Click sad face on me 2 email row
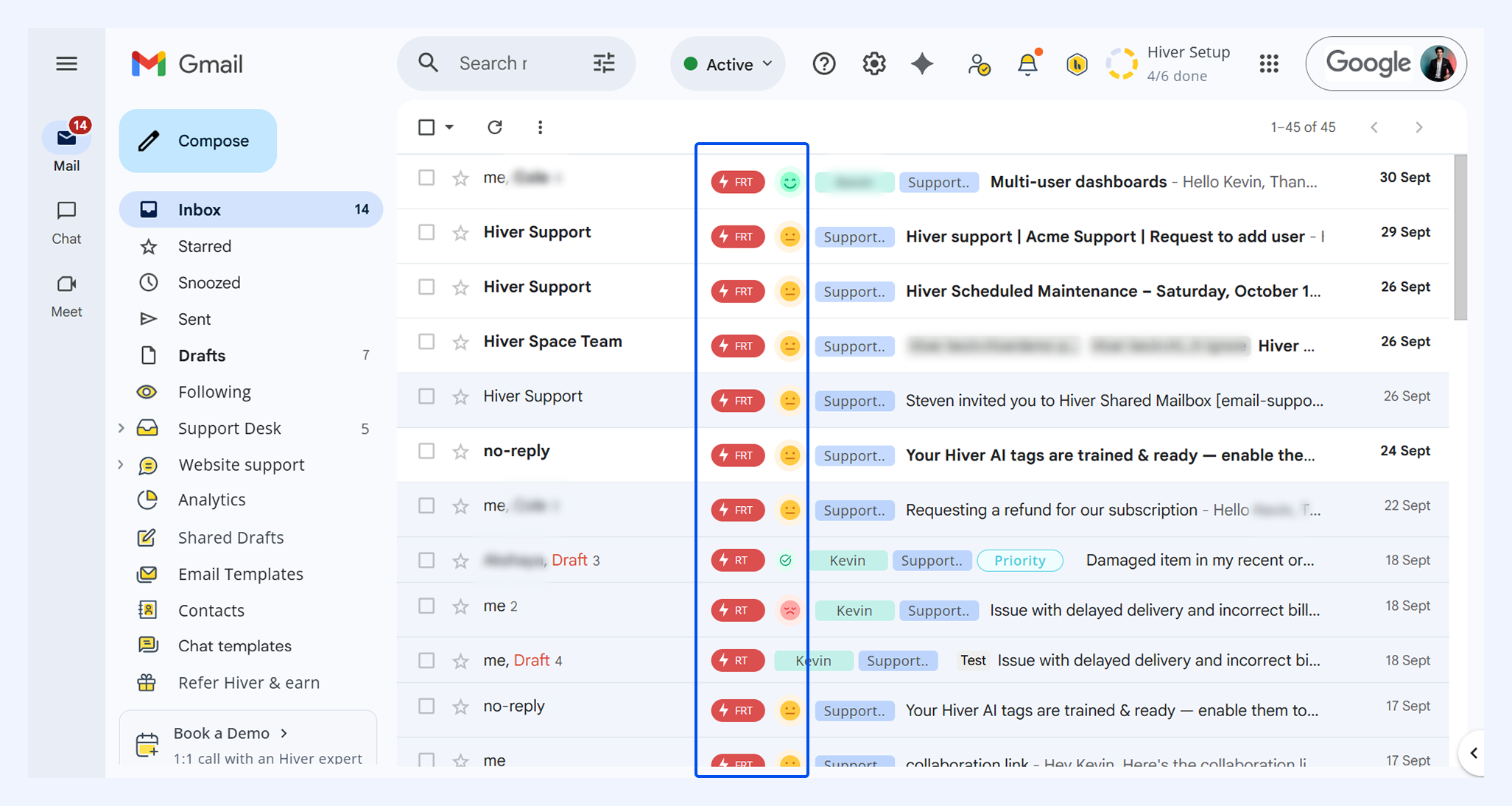Image resolution: width=1512 pixels, height=806 pixels. tap(790, 610)
